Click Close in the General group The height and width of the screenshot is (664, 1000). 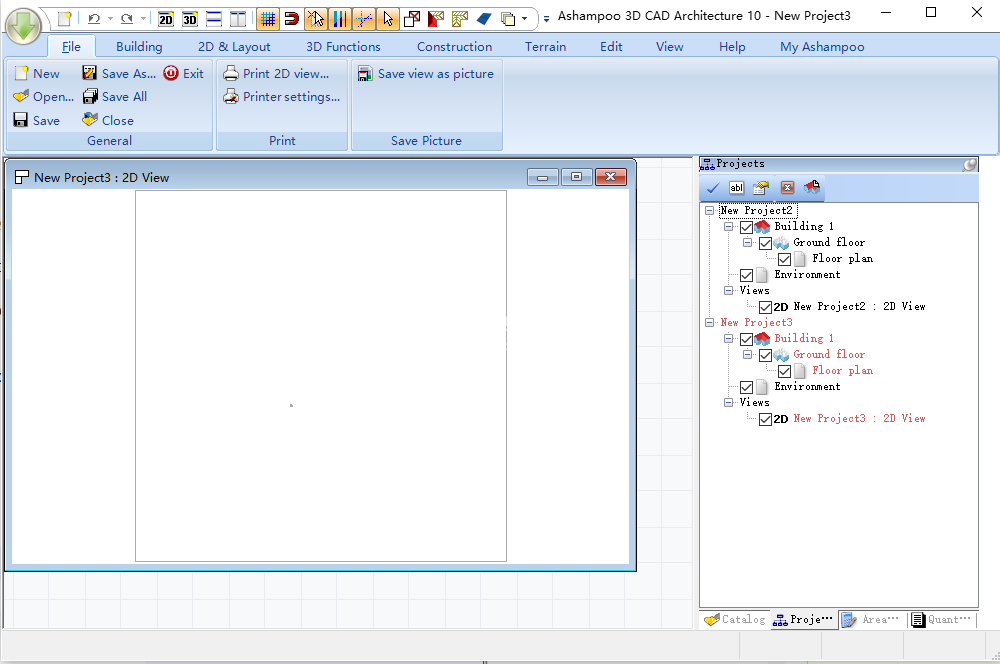point(108,120)
